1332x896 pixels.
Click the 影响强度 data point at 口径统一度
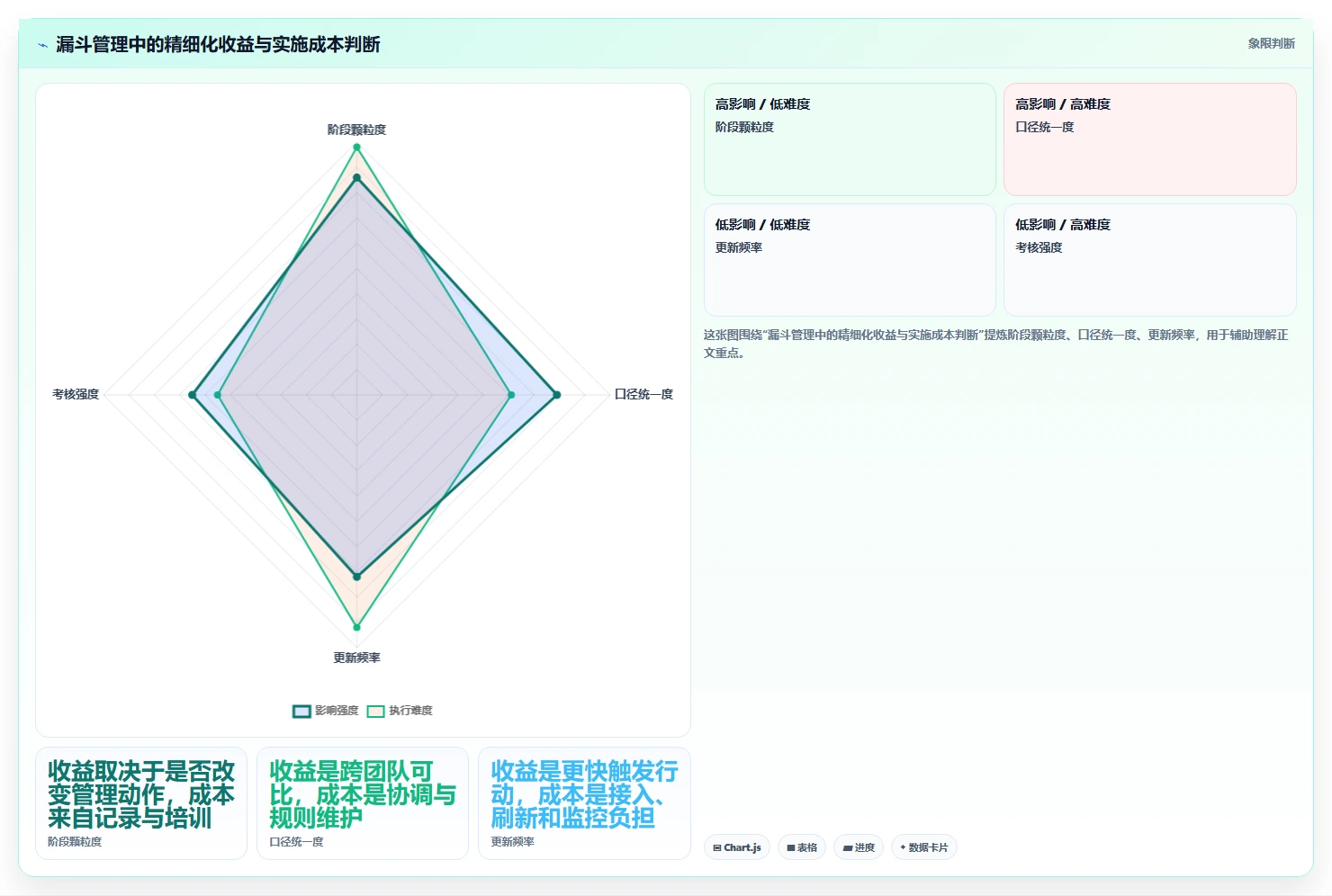coord(556,395)
